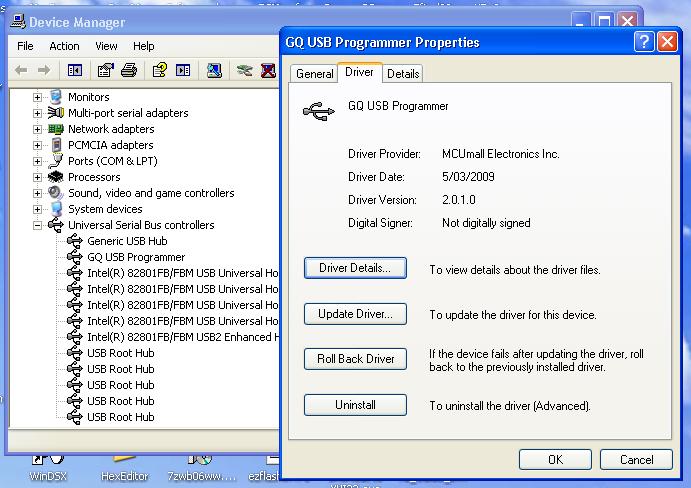Viewport: 691px width, 488px height.
Task: Click the 7zwb06ww desktop file icon
Action: point(201,468)
